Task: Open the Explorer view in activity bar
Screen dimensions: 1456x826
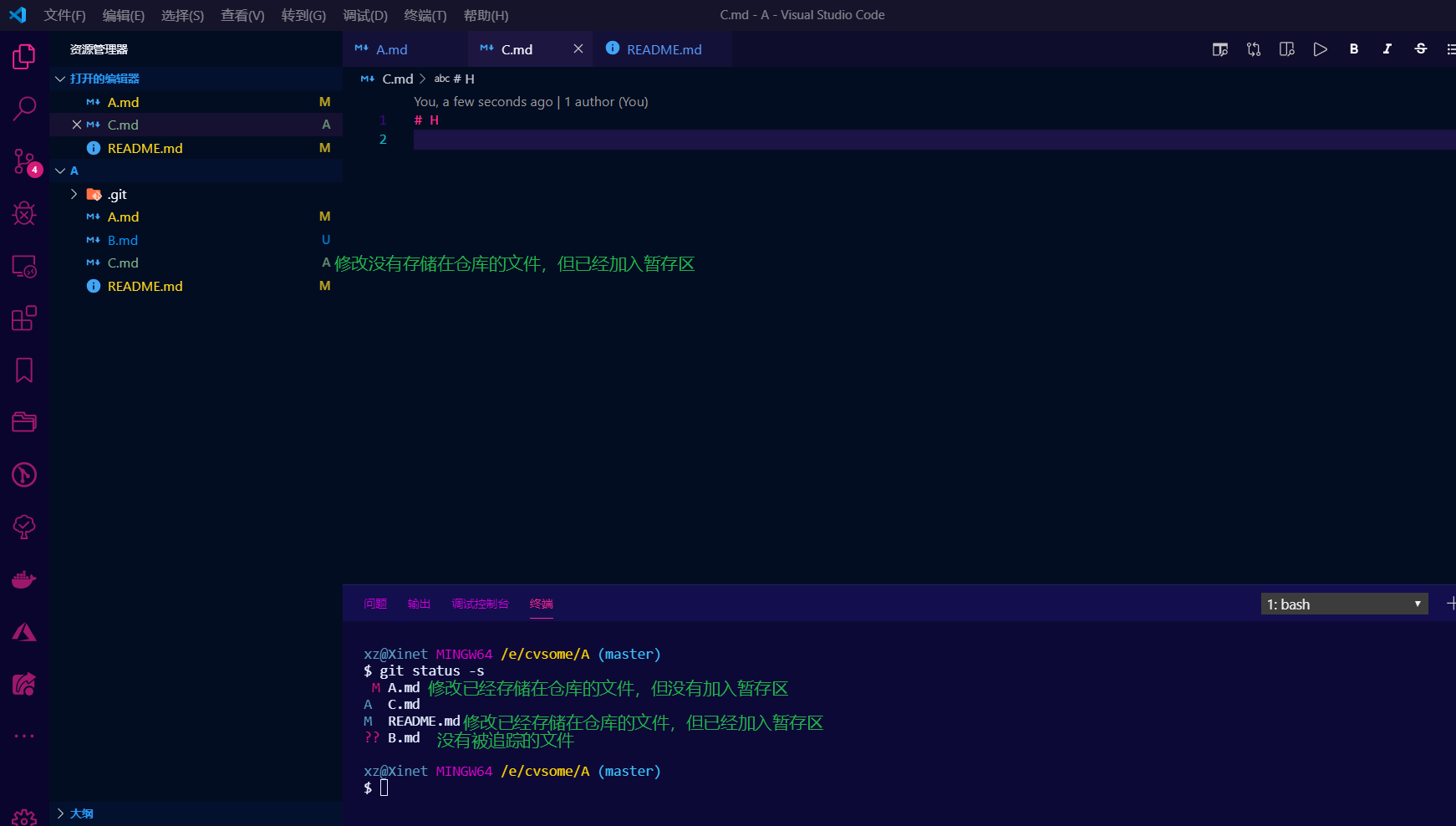Action: (24, 57)
